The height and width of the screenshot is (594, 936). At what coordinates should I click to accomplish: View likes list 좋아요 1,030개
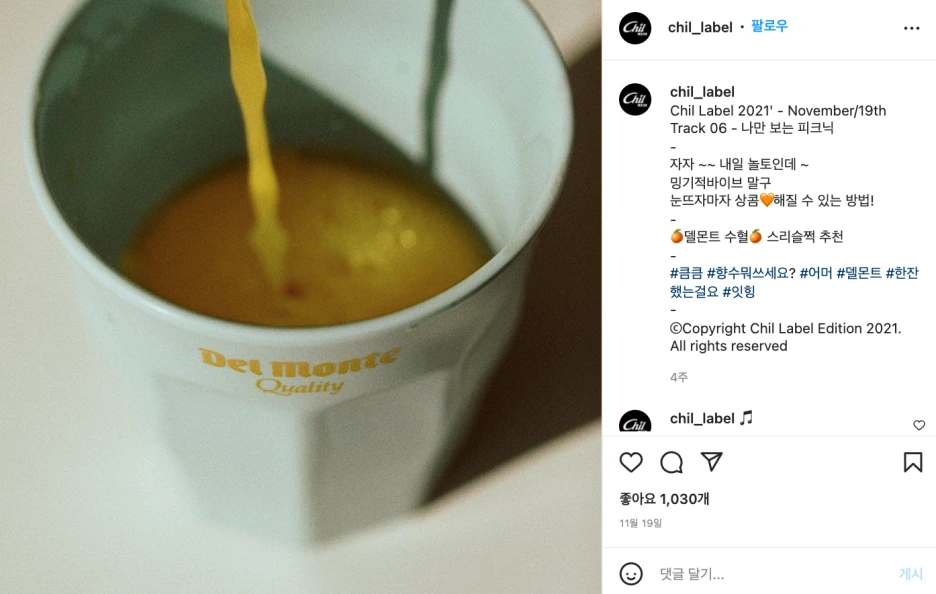[x=664, y=498]
